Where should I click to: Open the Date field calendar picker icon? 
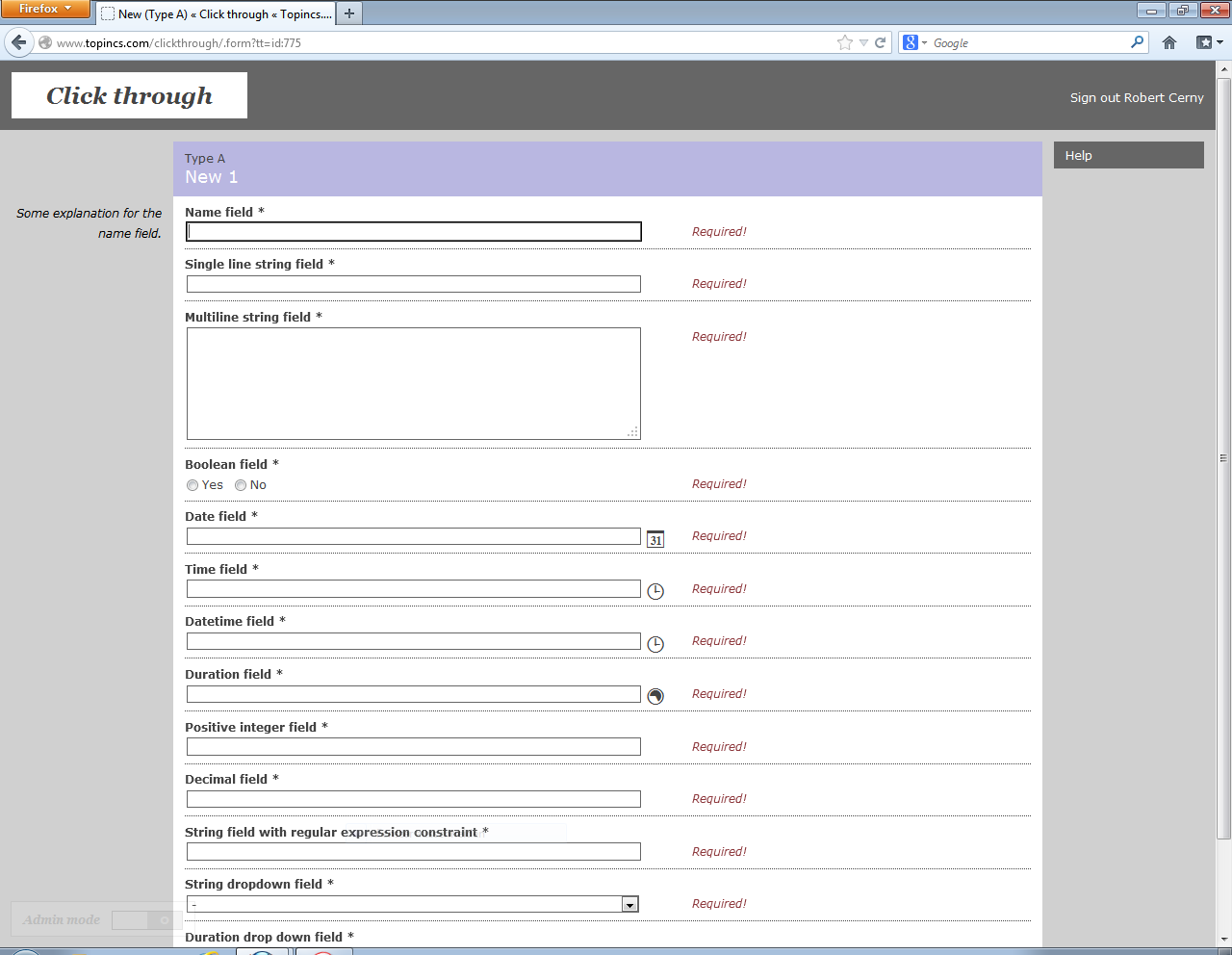pyautogui.click(x=655, y=539)
